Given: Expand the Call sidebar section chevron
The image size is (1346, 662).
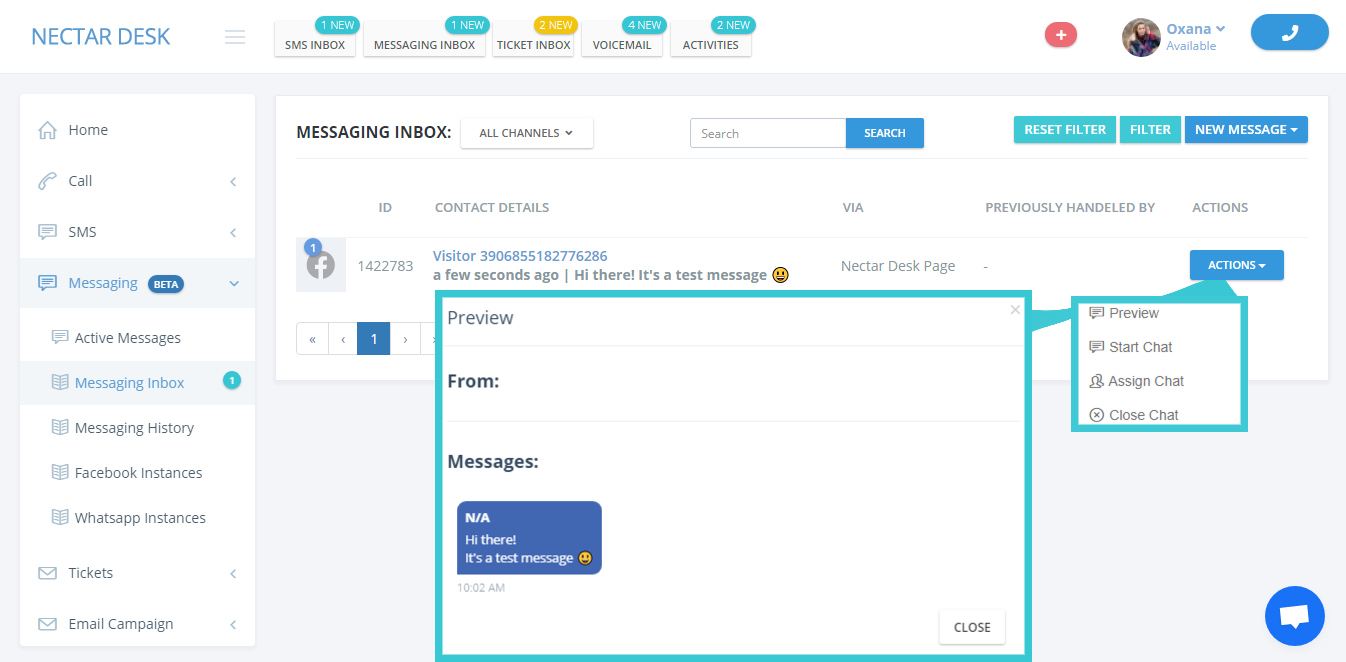Looking at the screenshot, I should [x=233, y=181].
